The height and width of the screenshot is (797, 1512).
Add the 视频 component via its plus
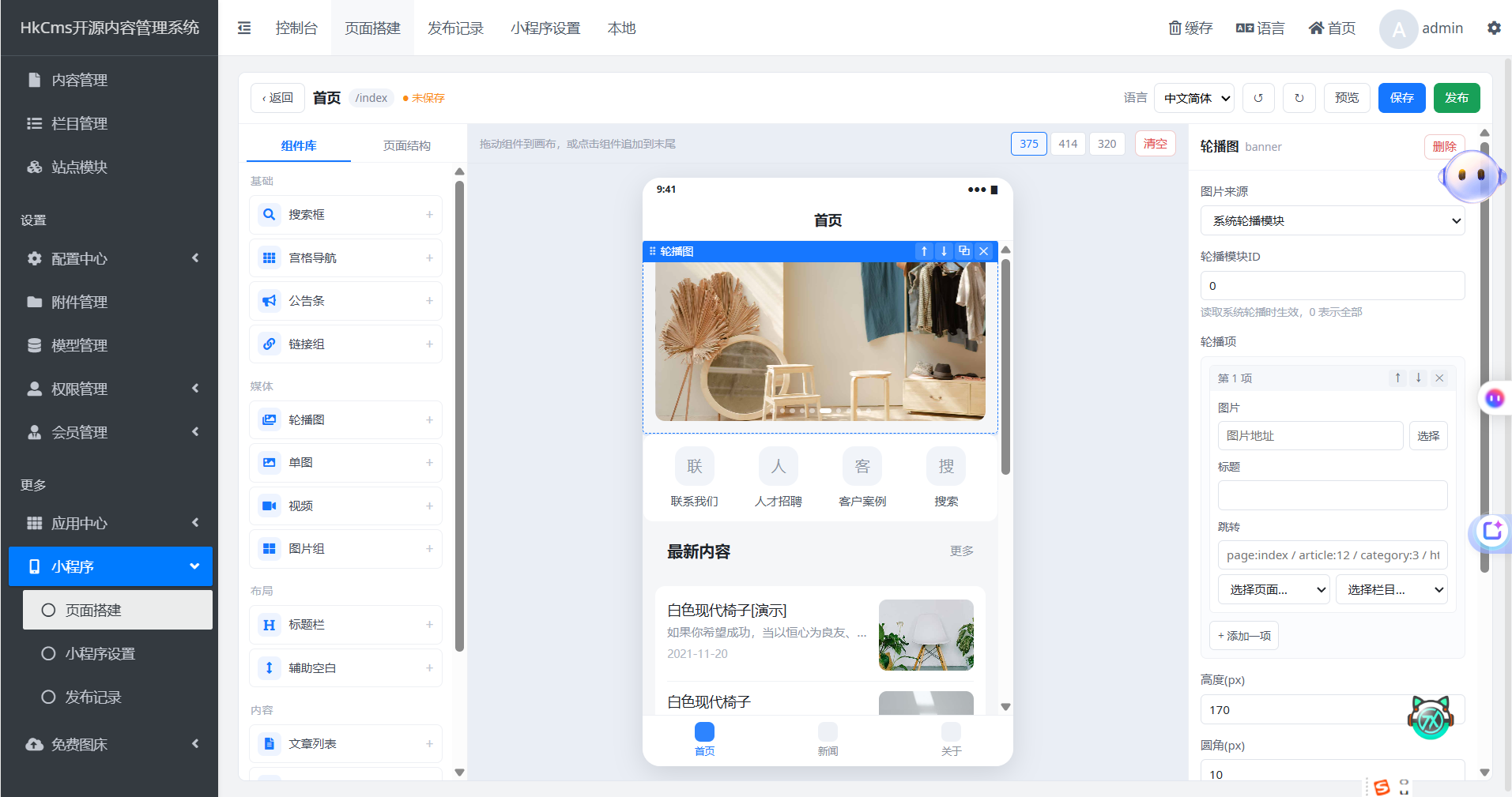coord(429,506)
